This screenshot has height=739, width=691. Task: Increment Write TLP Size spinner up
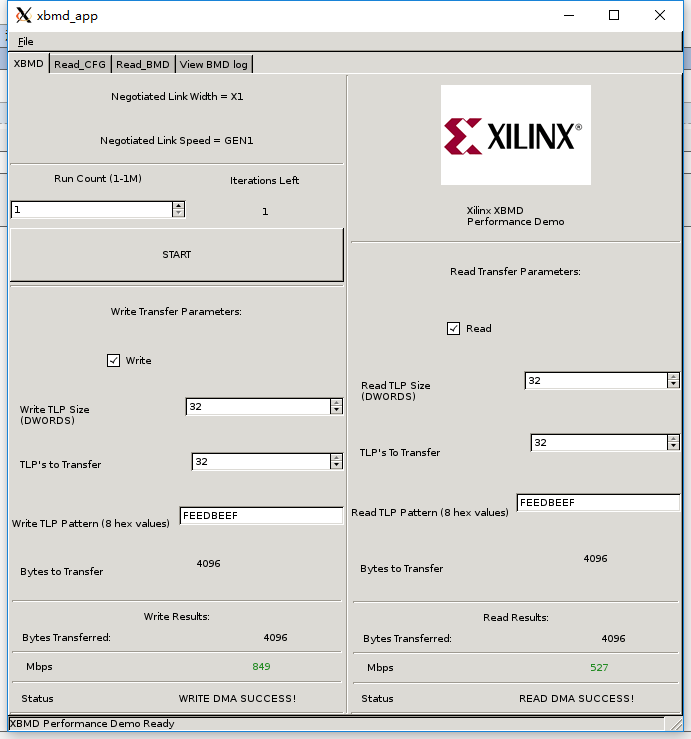pos(336,402)
